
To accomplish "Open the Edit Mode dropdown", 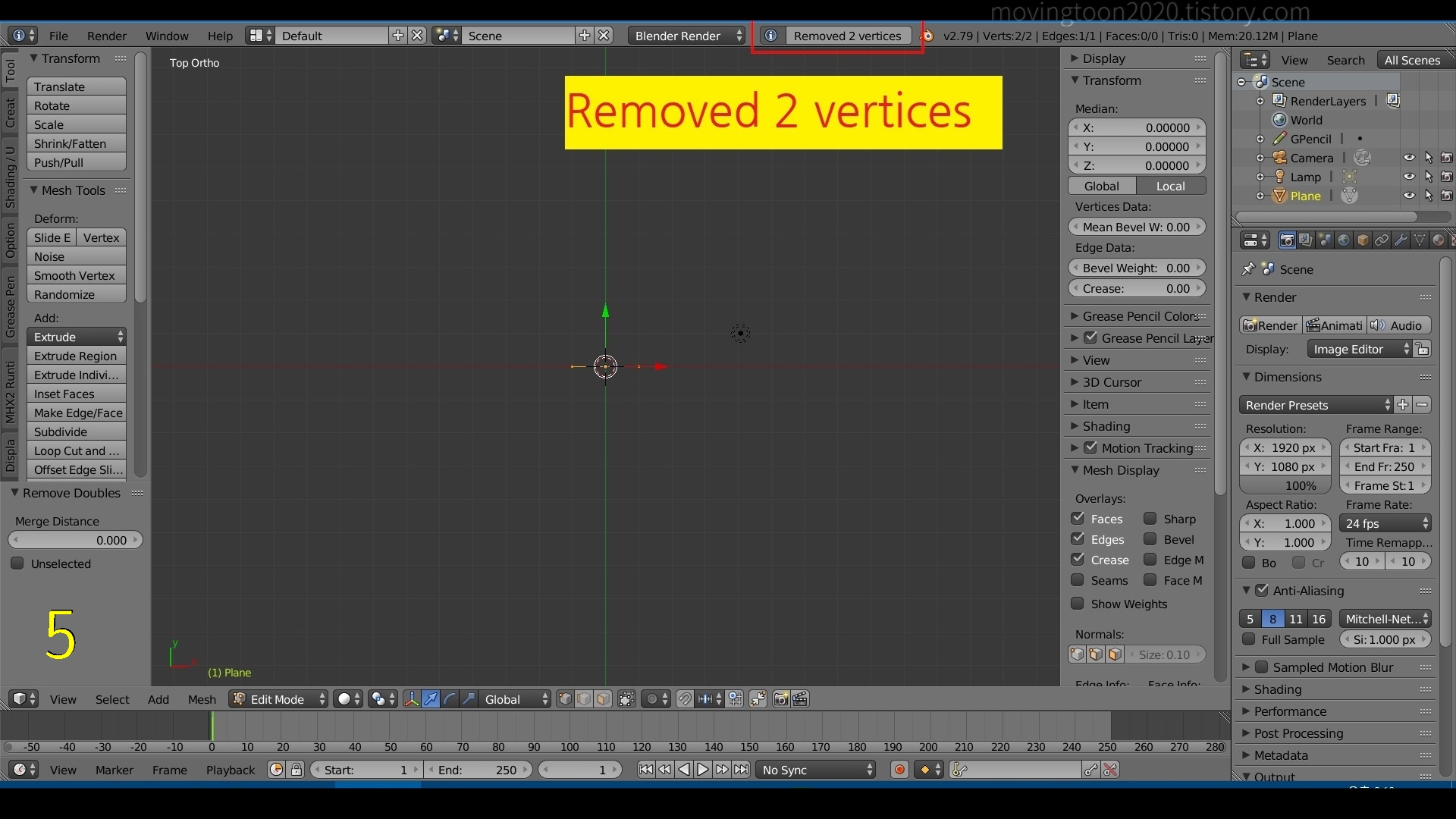I will tap(279, 699).
